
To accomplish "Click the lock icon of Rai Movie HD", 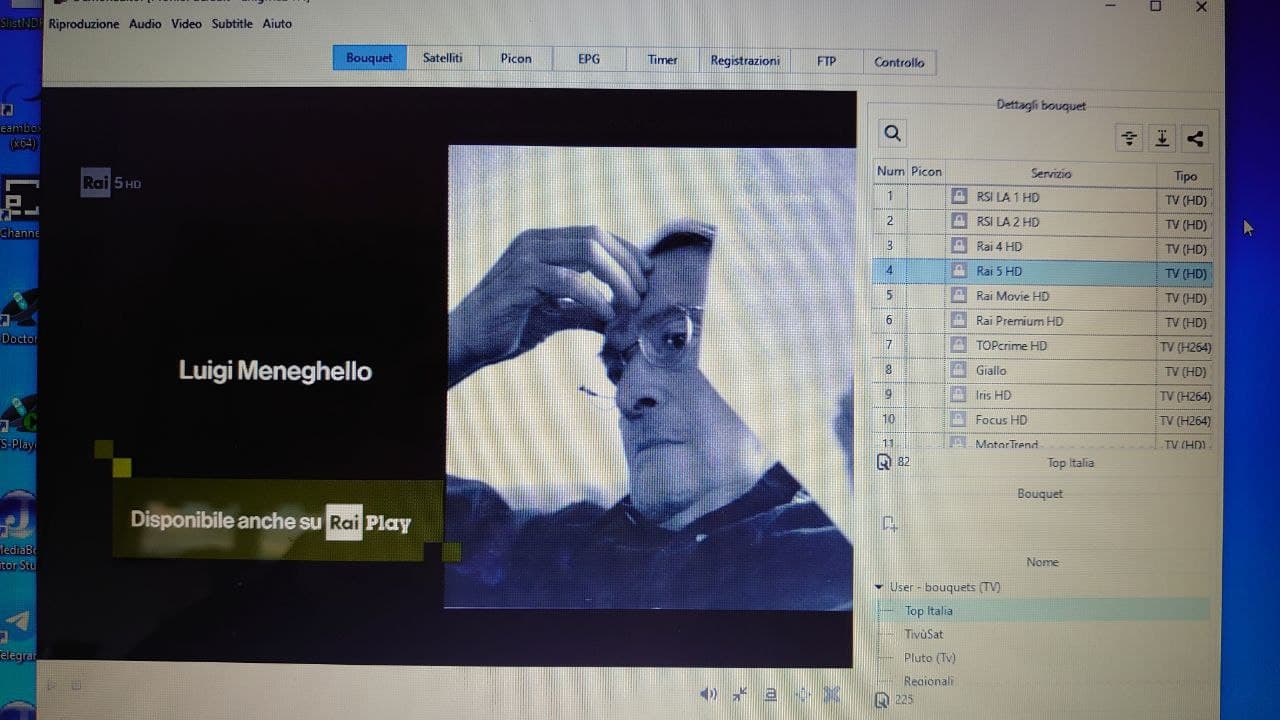I will click(958, 296).
